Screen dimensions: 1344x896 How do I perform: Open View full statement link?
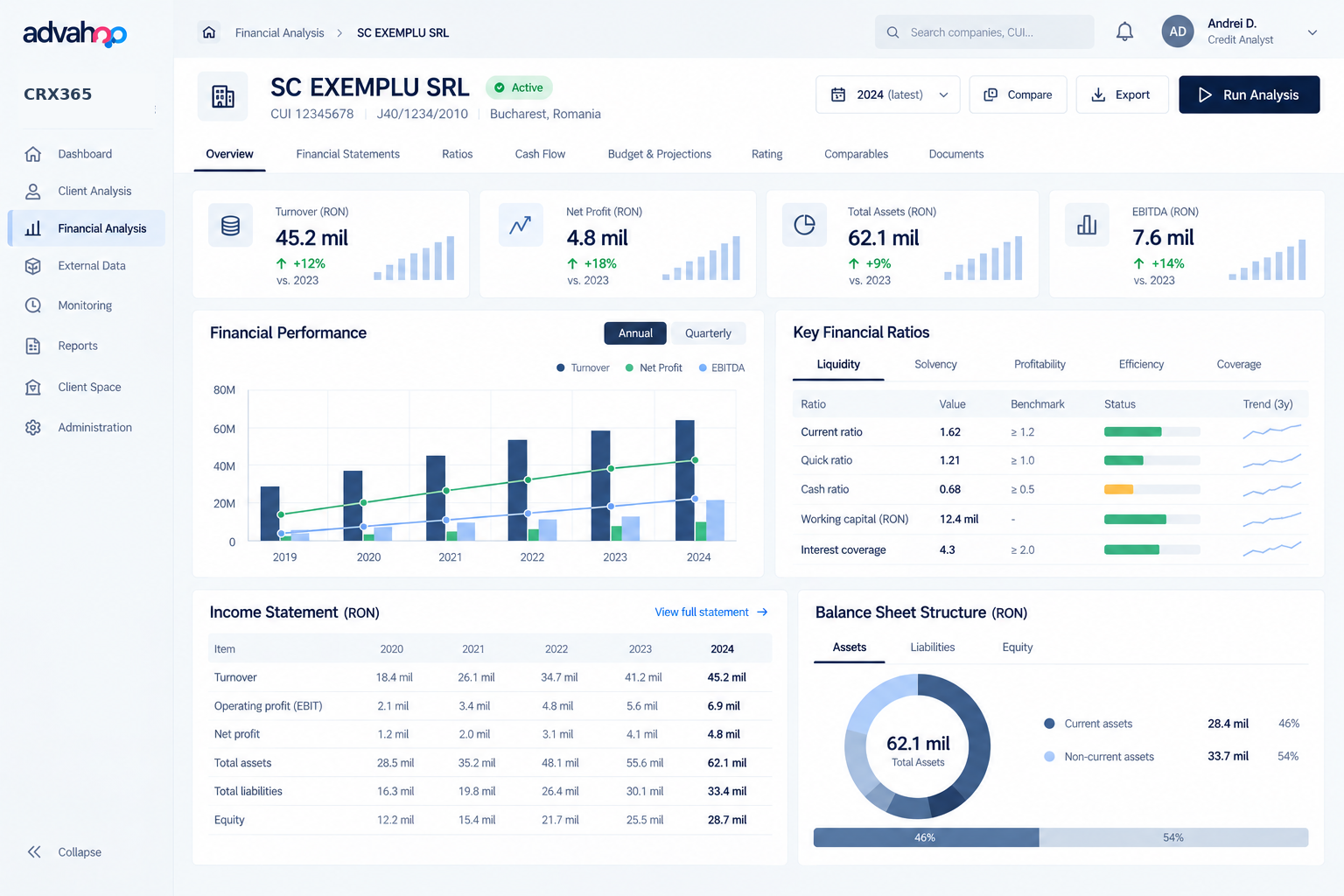click(x=710, y=612)
